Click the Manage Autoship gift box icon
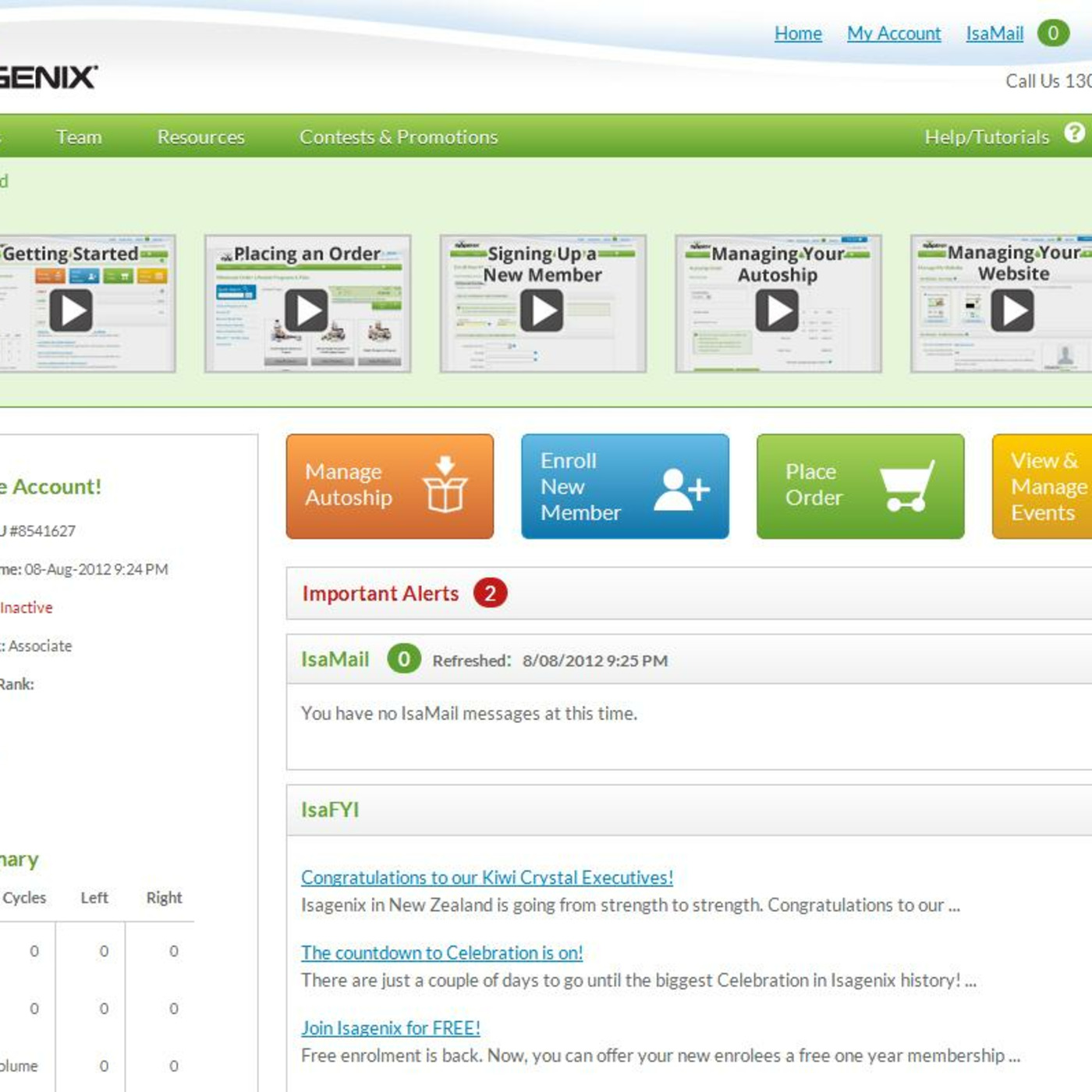Viewport: 1092px width, 1092px height. point(445,485)
